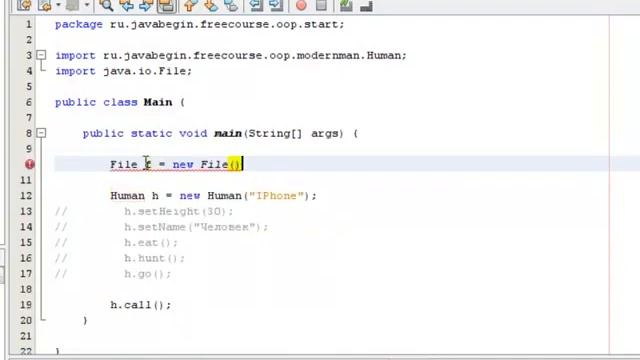Click the Toggle Bookmark toolbar icon
This screenshot has height=360, width=640.
[x=231, y=5]
